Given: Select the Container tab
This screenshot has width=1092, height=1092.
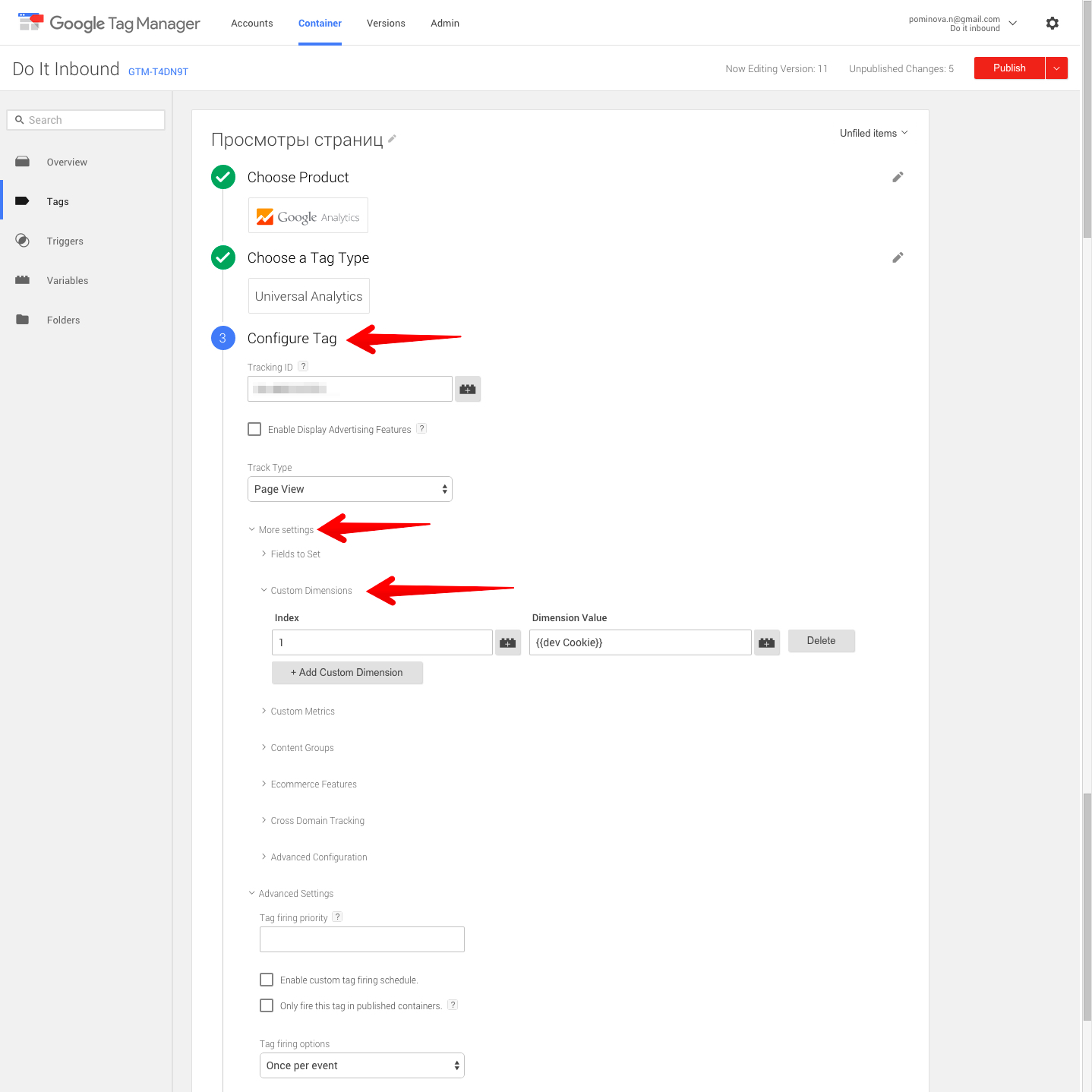Looking at the screenshot, I should (320, 23).
